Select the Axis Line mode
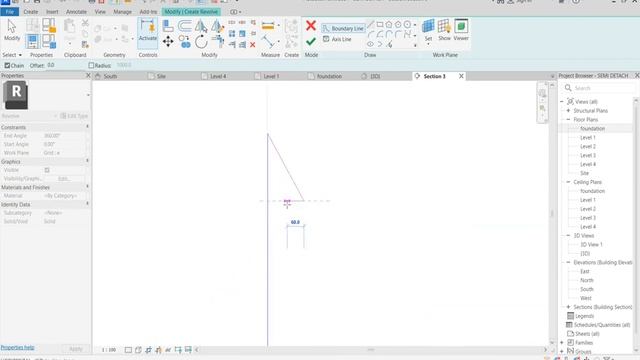This screenshot has height=360, width=640. (337, 39)
